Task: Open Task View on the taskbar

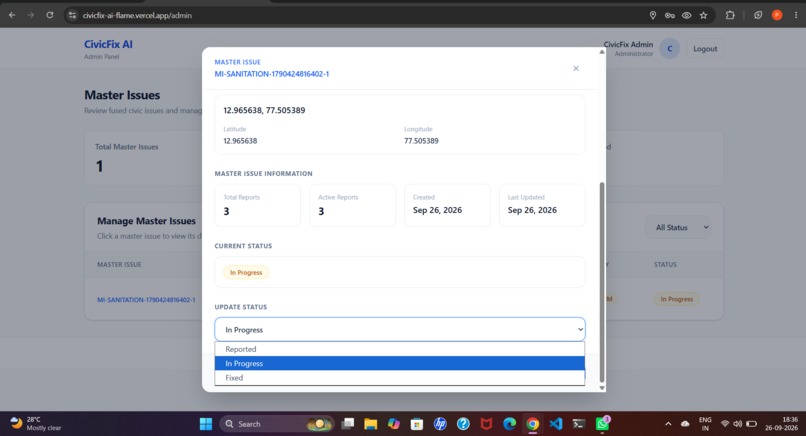Action: pos(348,424)
